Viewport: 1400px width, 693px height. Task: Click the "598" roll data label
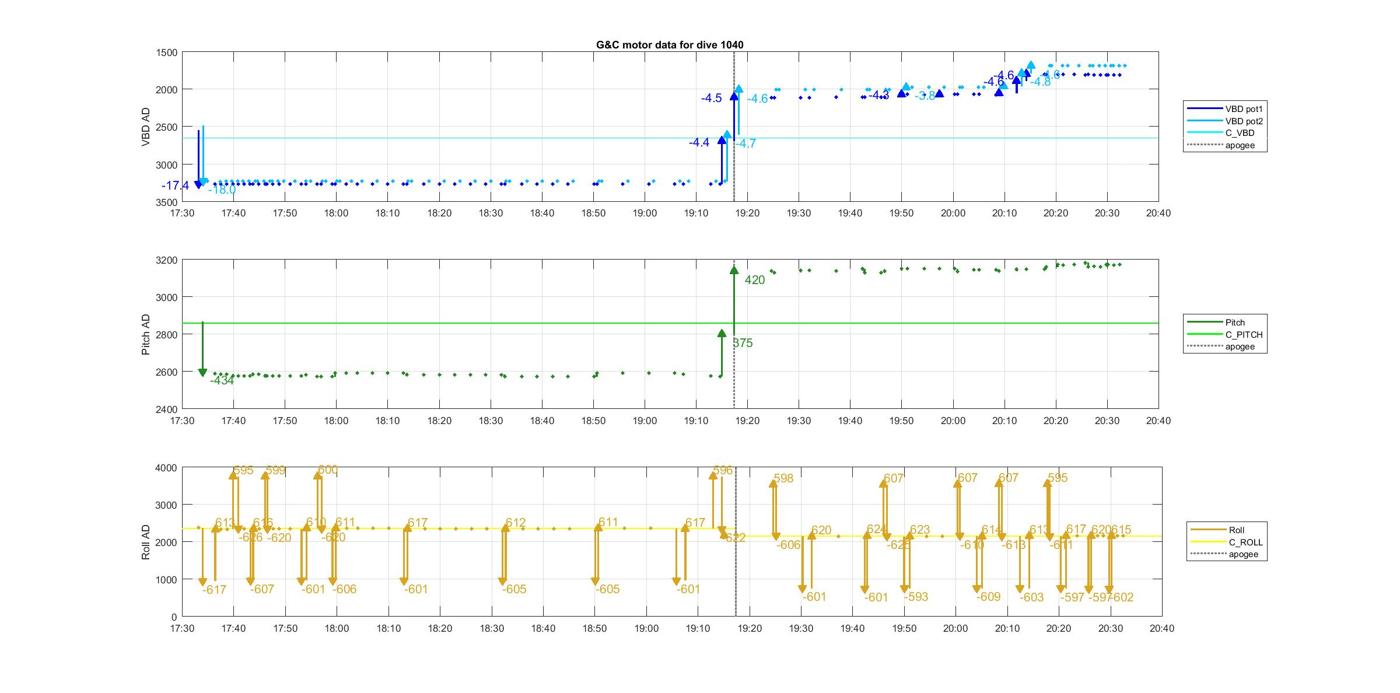[x=784, y=479]
